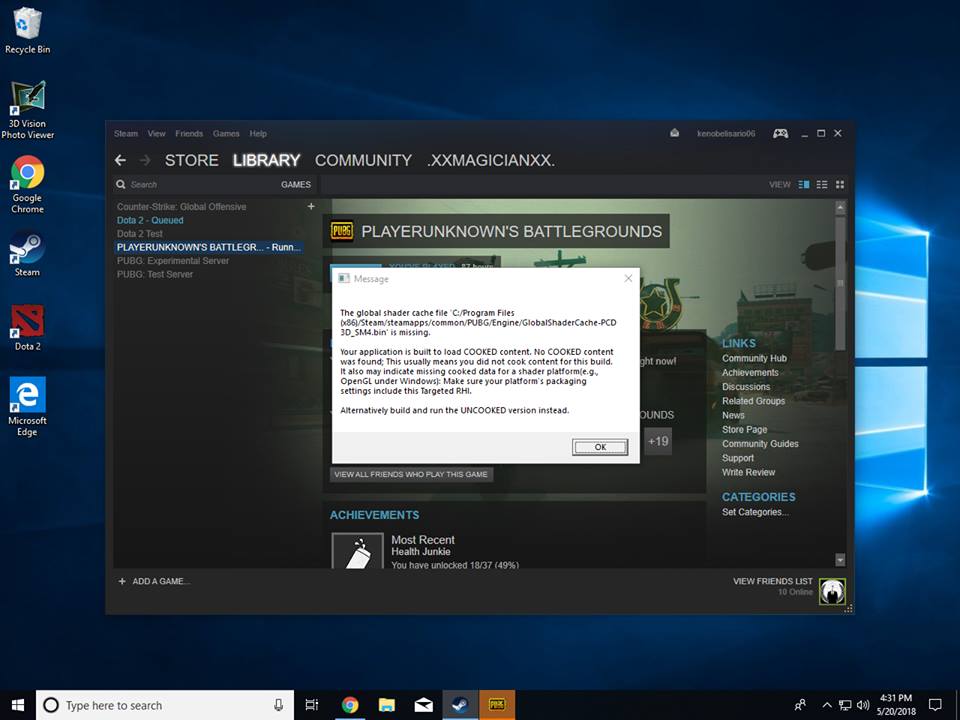Click the Cortana microphone icon
This screenshot has width=960, height=720.
279,705
